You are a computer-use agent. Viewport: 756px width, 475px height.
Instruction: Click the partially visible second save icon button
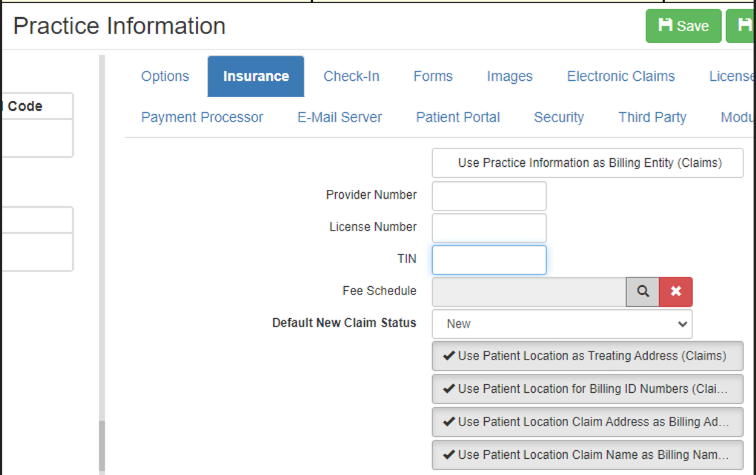pos(741,26)
